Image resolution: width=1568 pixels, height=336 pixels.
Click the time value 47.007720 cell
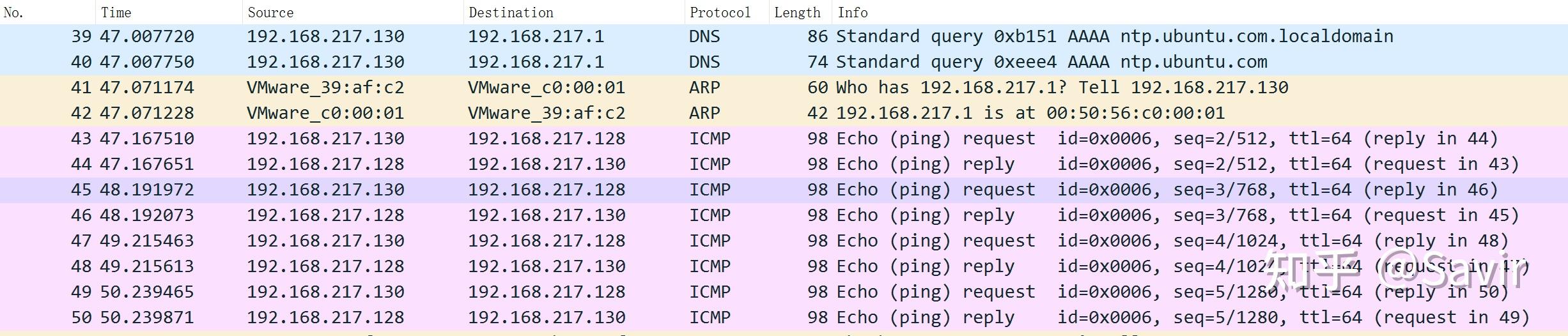(147, 36)
